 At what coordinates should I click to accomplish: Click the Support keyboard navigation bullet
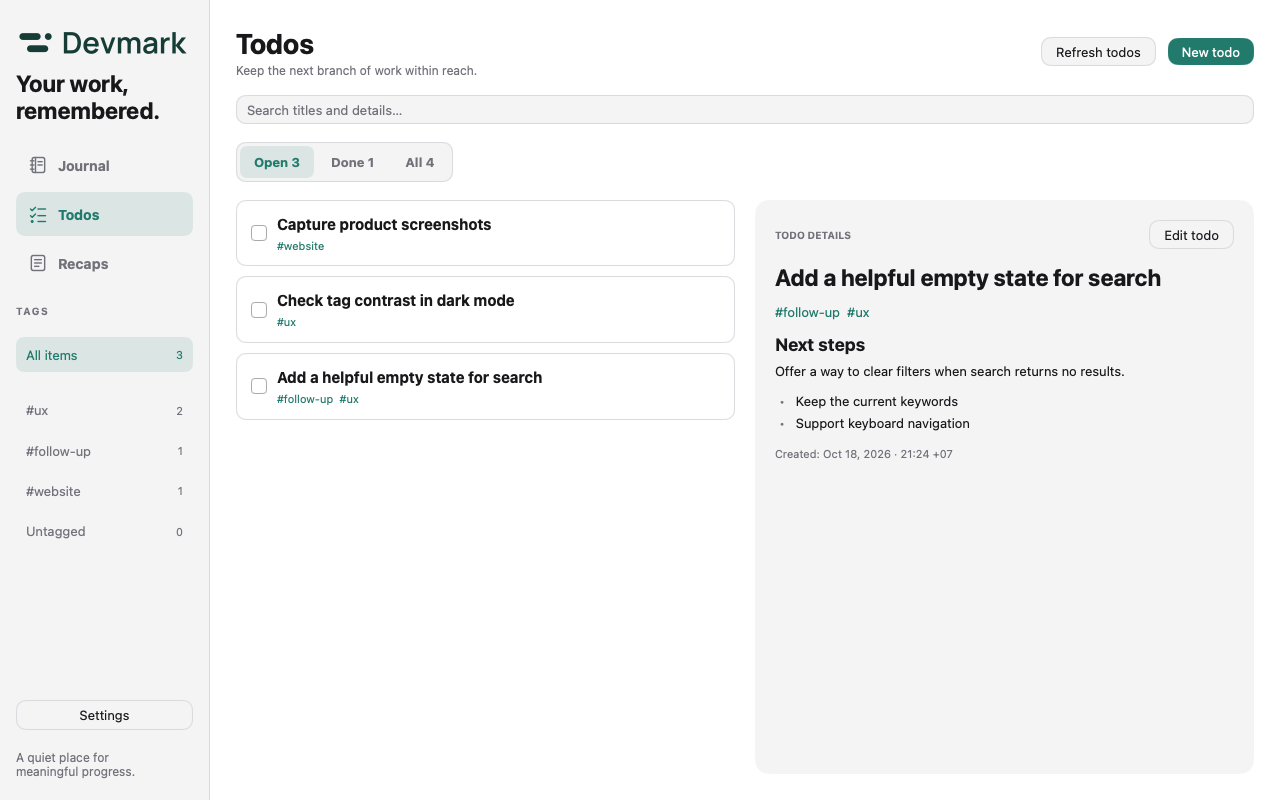[x=883, y=423]
